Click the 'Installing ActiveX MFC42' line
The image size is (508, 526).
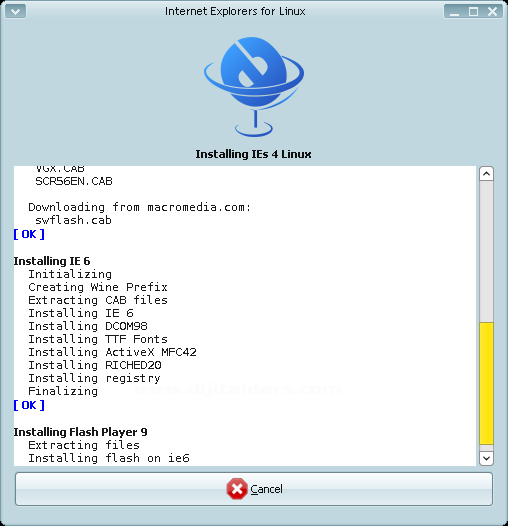(112, 352)
